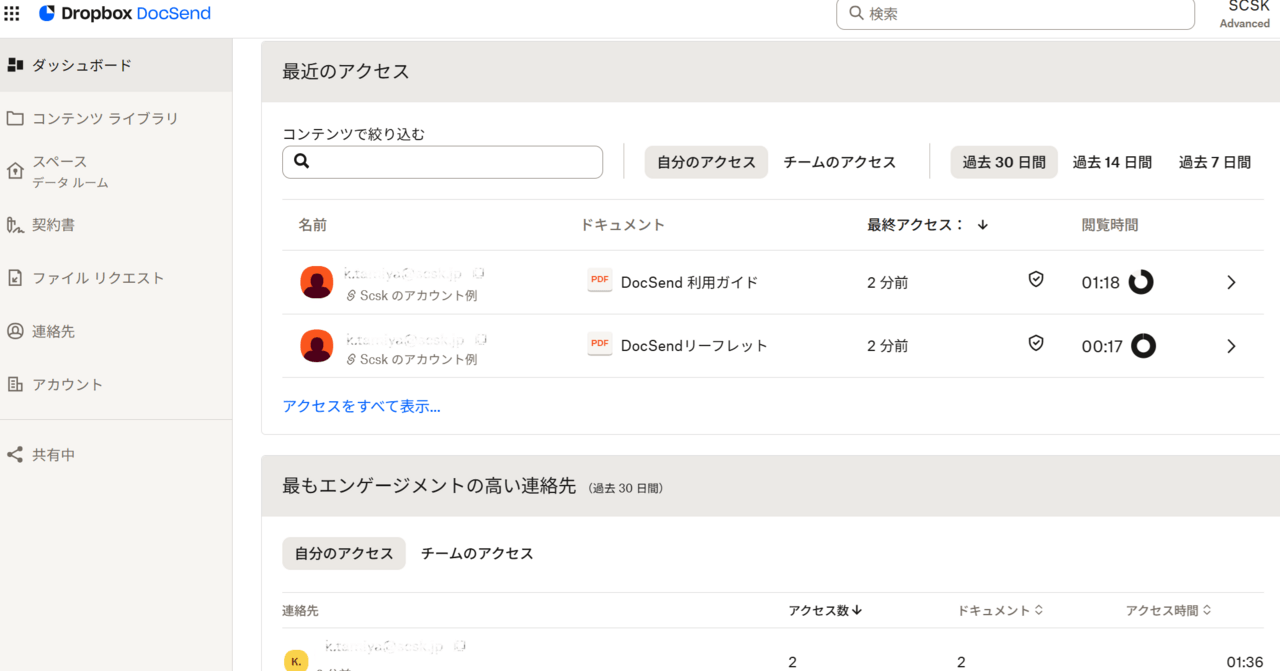
Task: Open the apps grid launcher icon
Action: 12,14
